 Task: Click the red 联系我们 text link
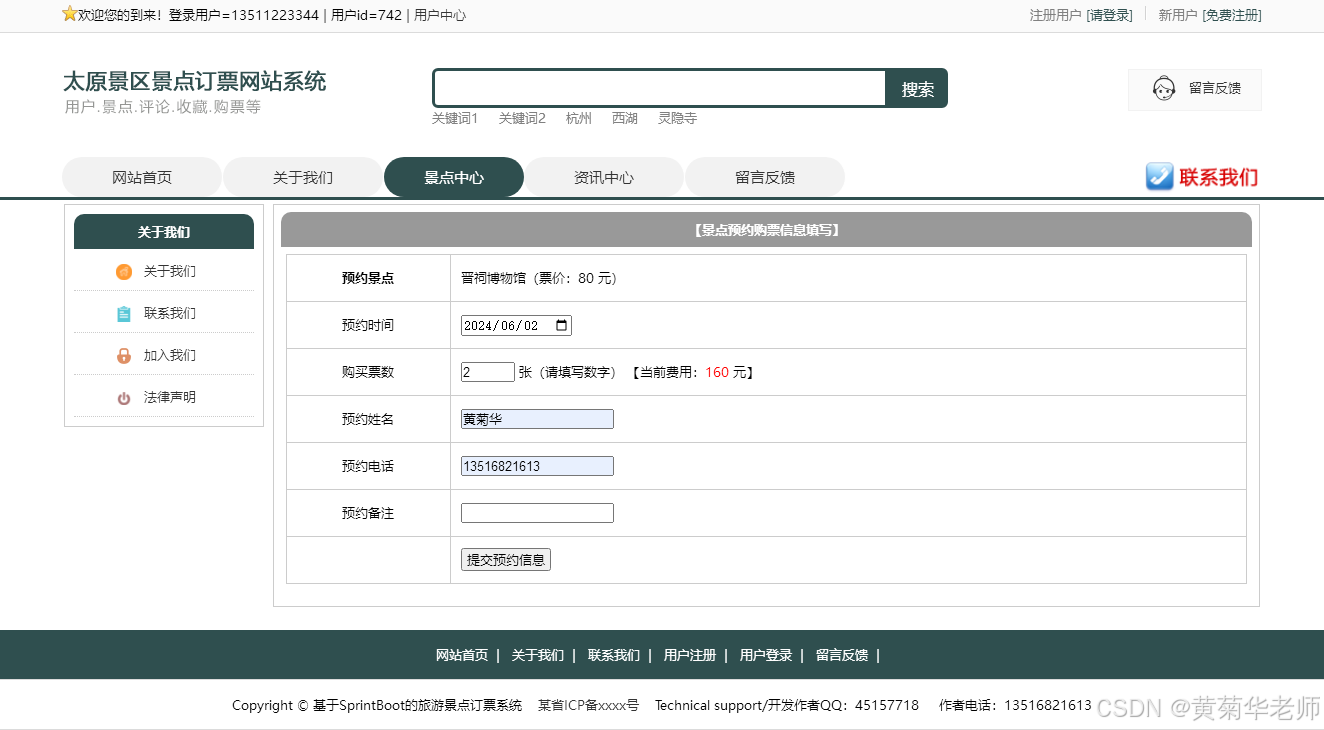coord(1219,177)
